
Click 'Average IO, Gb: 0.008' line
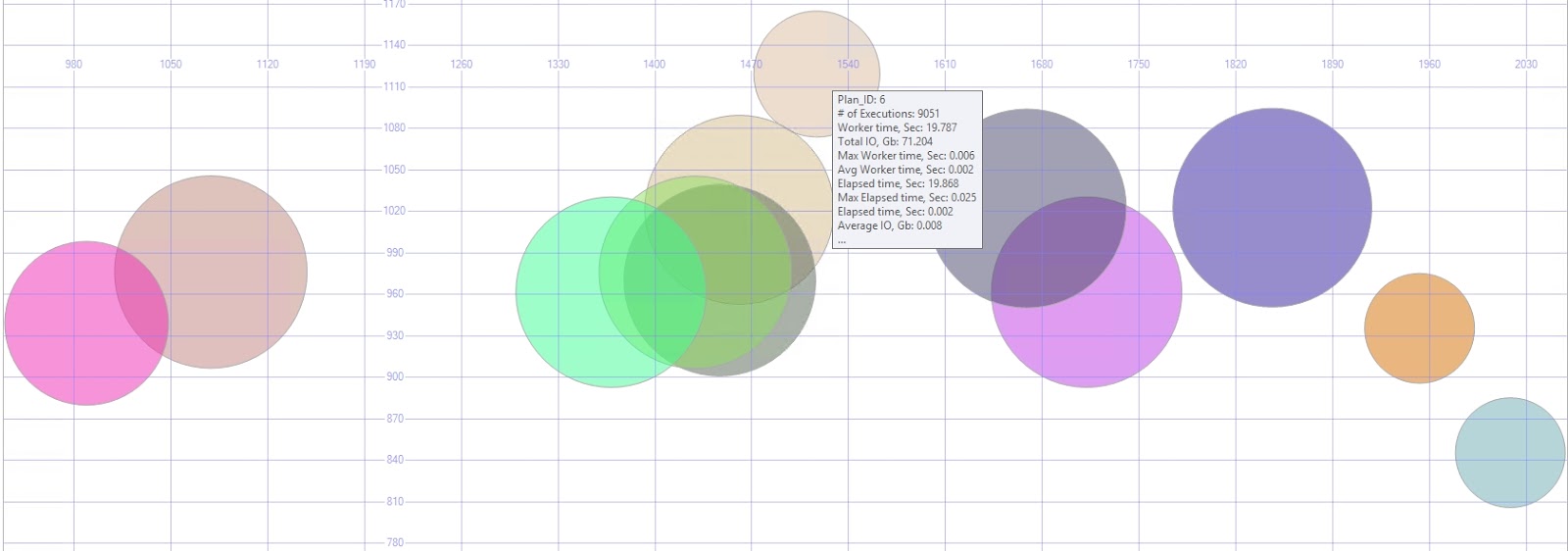[x=889, y=225]
